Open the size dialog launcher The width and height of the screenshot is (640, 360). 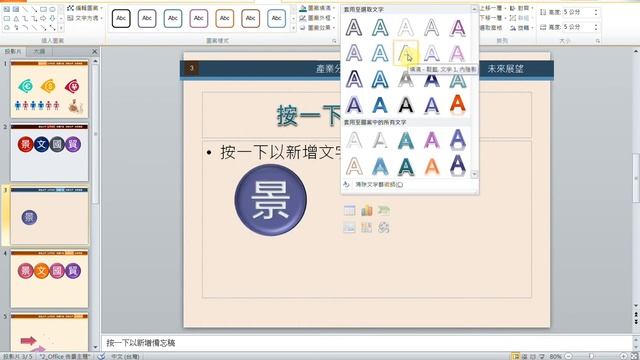click(x=598, y=41)
